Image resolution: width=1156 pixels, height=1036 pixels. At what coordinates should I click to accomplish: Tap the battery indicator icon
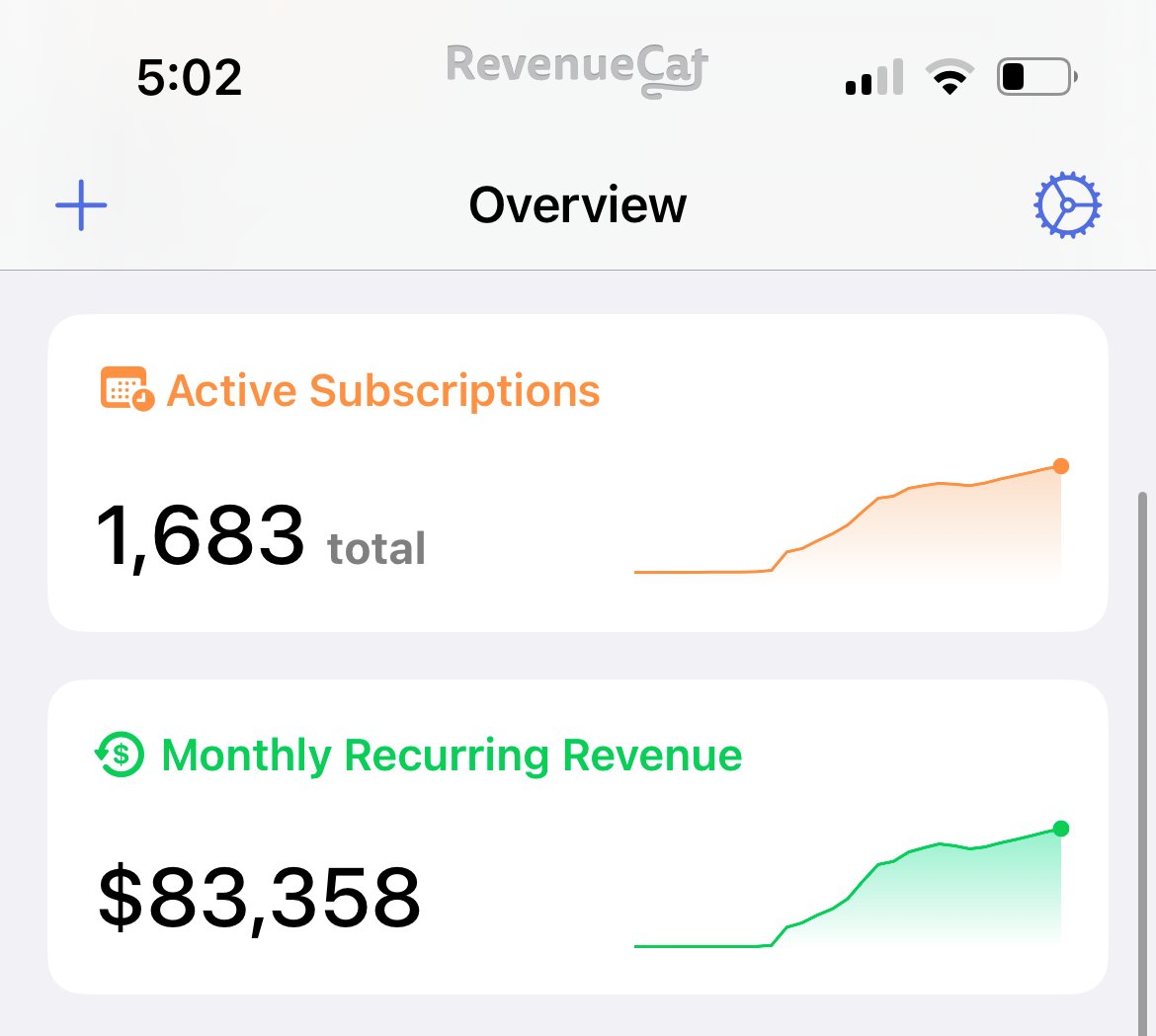(x=1036, y=77)
